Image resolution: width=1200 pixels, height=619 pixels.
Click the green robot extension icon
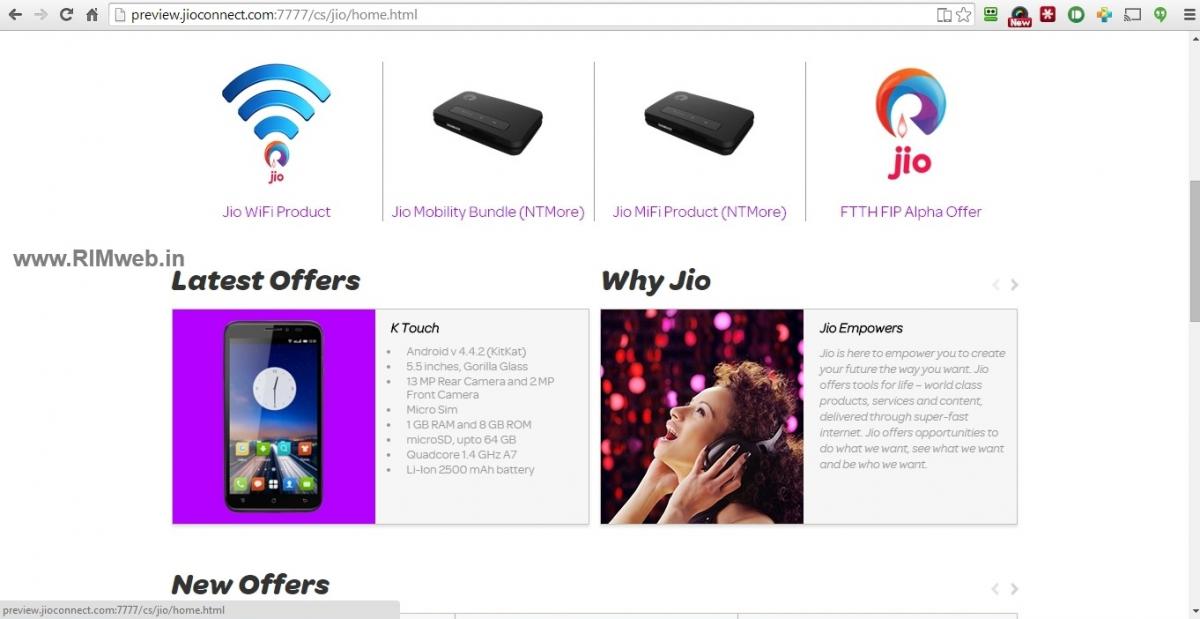[991, 15]
